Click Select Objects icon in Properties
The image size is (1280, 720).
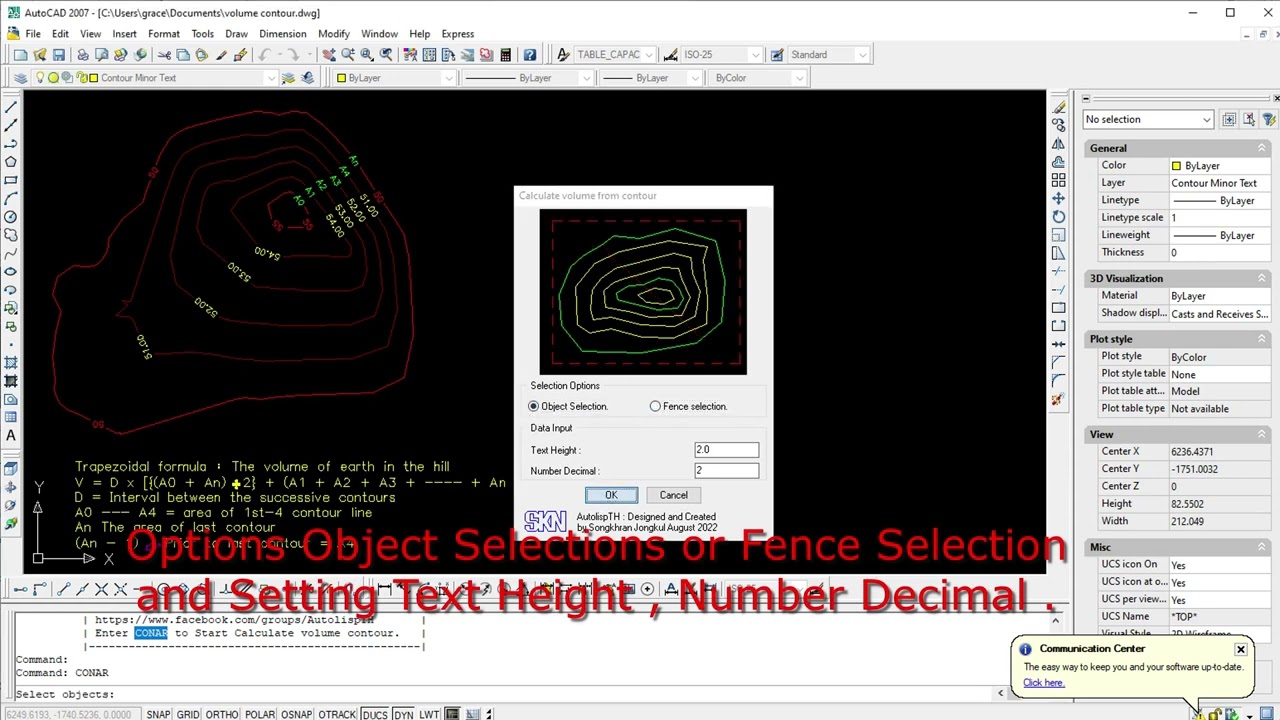click(x=1249, y=119)
